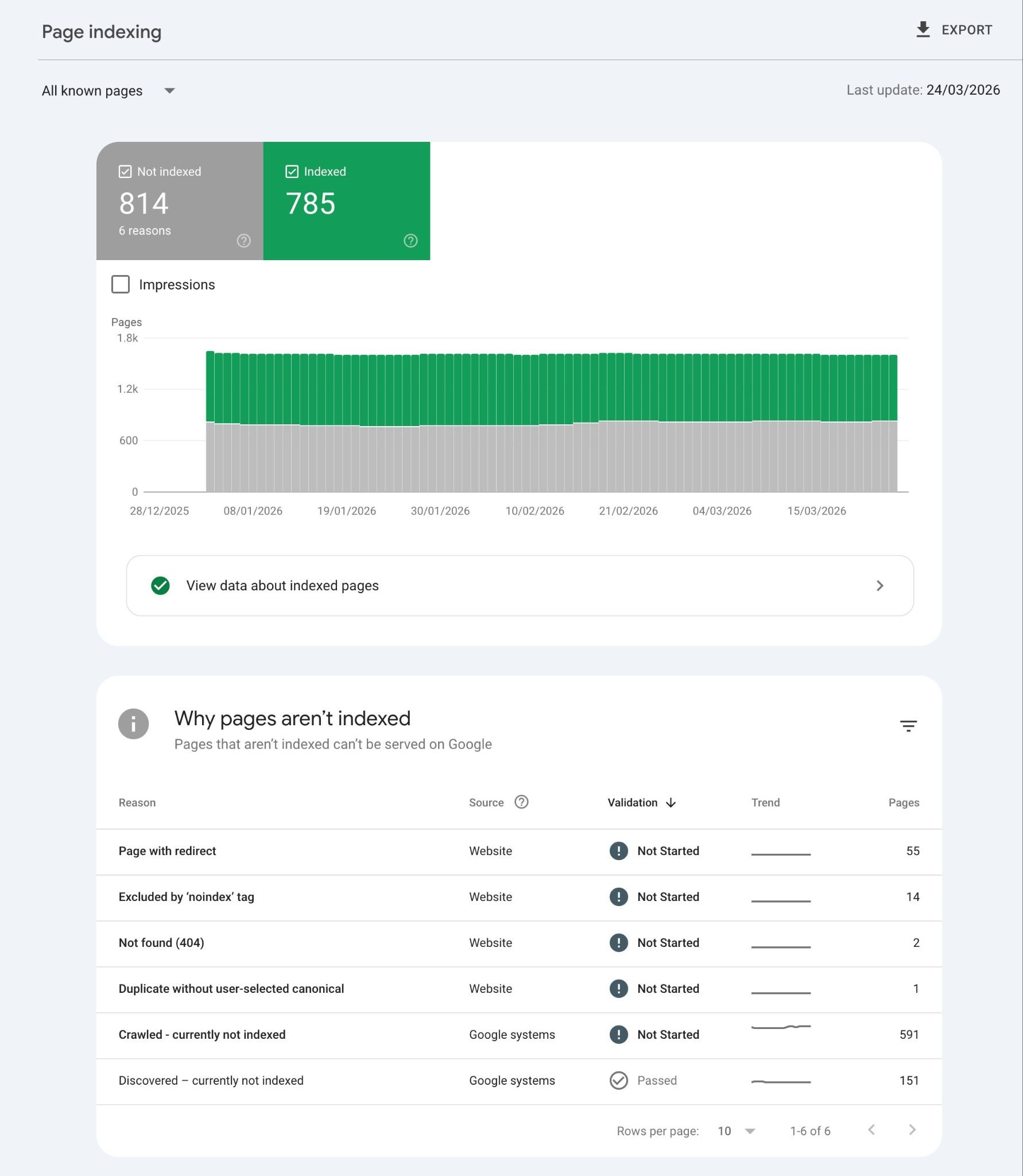Screen dimensions: 1023x1176
Task: Sort by Validation column arrow
Action: (x=671, y=803)
